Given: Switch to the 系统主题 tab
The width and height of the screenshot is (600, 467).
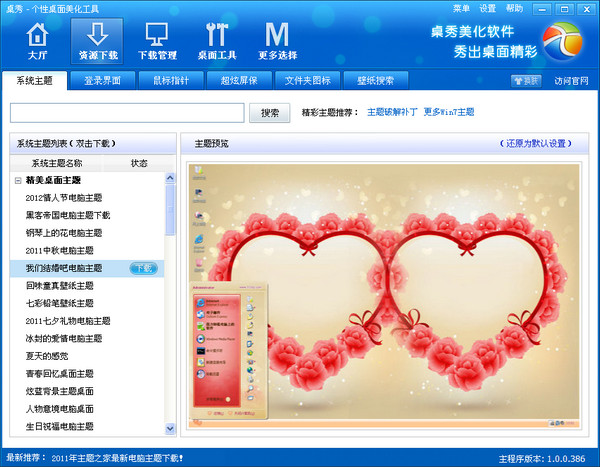Looking at the screenshot, I should [34, 80].
